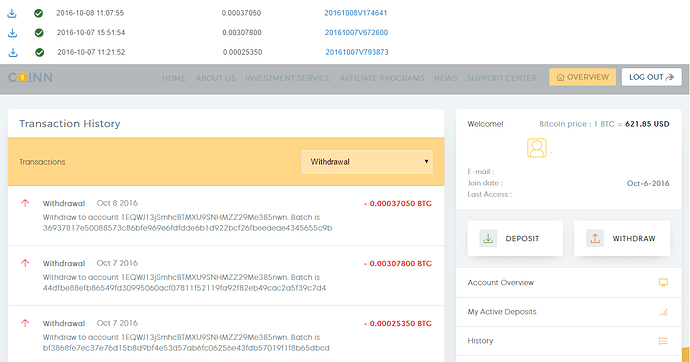This screenshot has height=362, width=690.
Task: Click the WITHDRAW button
Action: 622,238
